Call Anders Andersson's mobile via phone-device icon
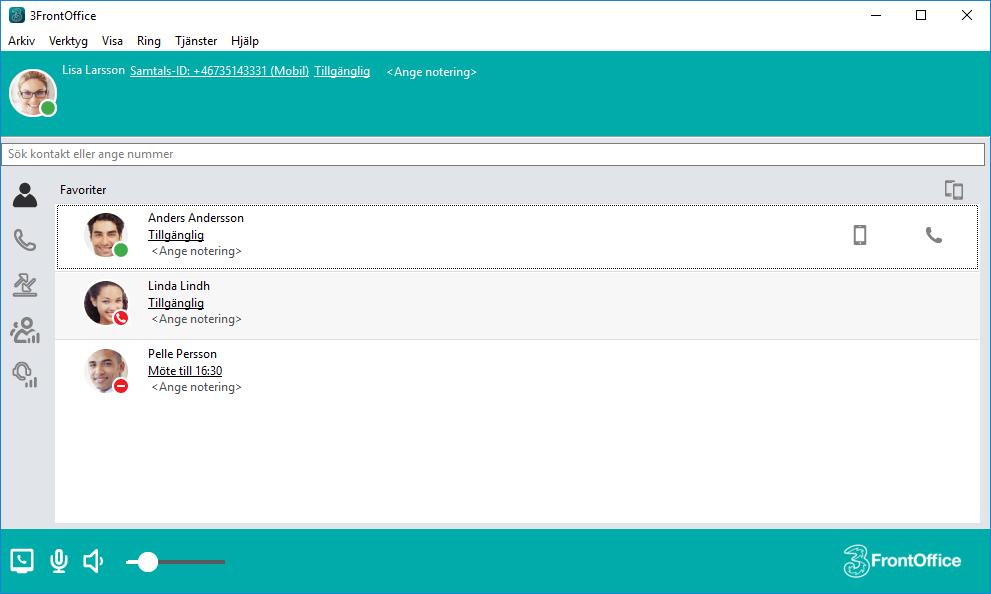Image resolution: width=991 pixels, height=594 pixels. 860,235
